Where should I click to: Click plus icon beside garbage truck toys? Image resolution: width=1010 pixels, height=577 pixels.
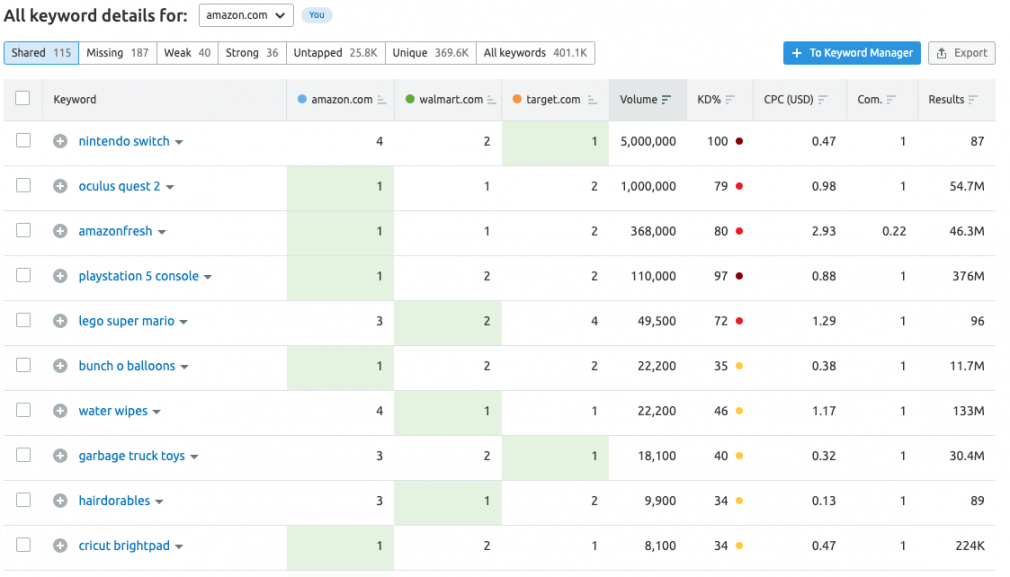60,456
